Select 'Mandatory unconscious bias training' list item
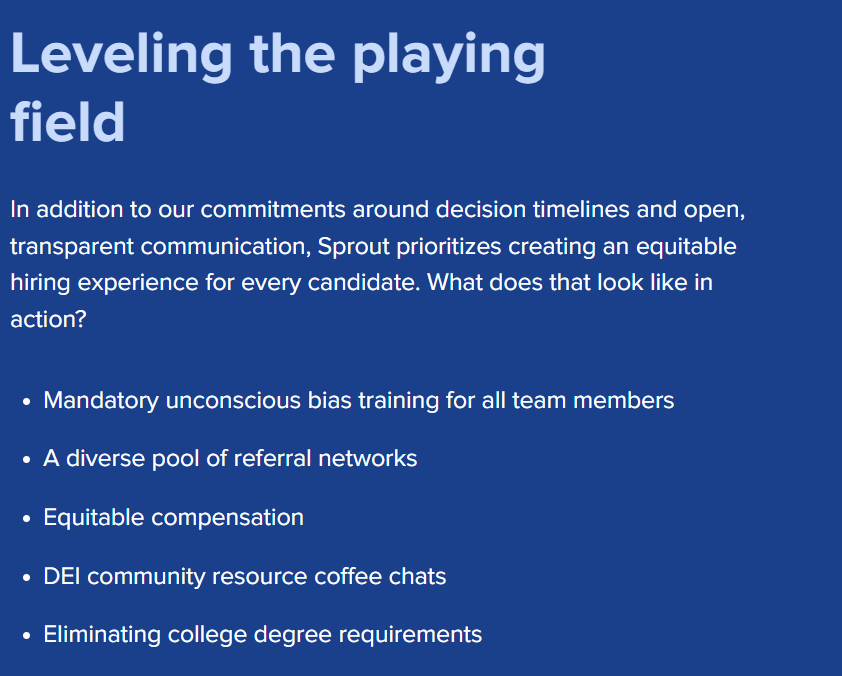The image size is (842, 676). click(x=358, y=401)
